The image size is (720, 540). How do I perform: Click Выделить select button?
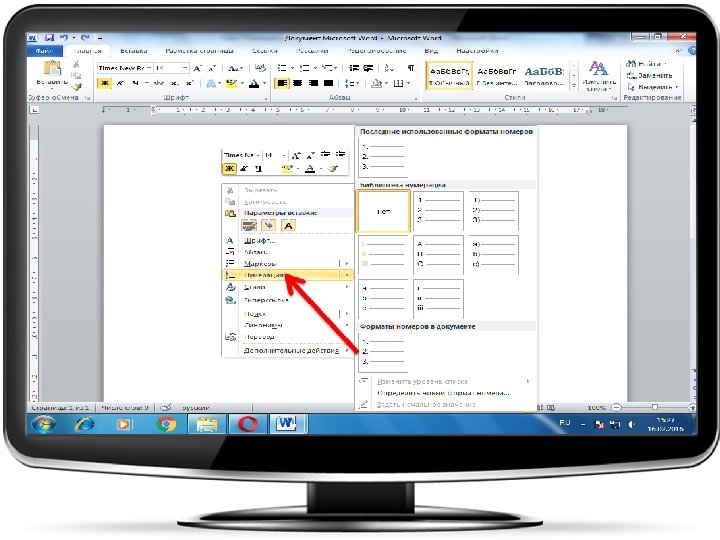point(652,86)
